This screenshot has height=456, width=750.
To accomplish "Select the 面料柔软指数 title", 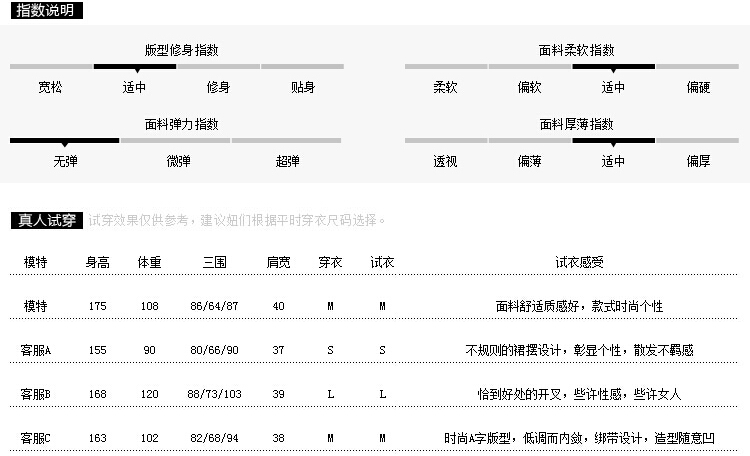I will click(576, 50).
